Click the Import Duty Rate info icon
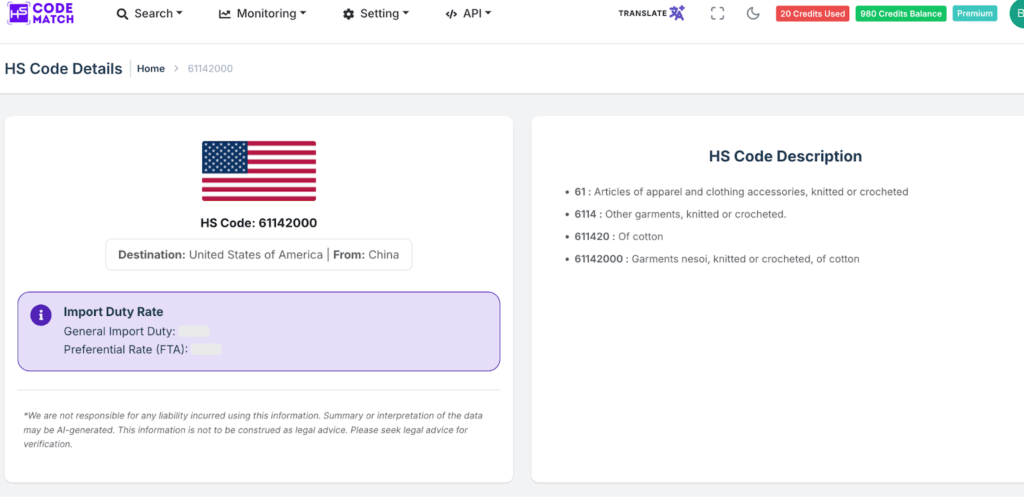 pos(41,315)
